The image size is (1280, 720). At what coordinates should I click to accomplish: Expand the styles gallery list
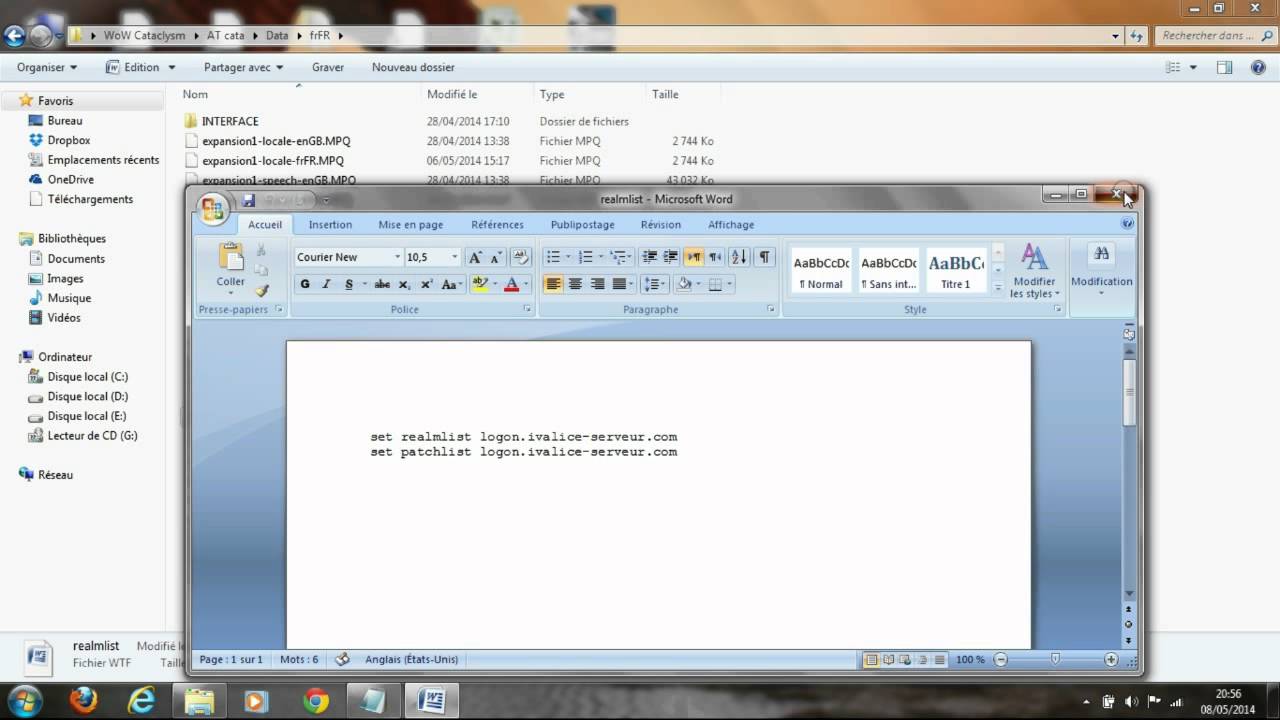click(x=997, y=288)
